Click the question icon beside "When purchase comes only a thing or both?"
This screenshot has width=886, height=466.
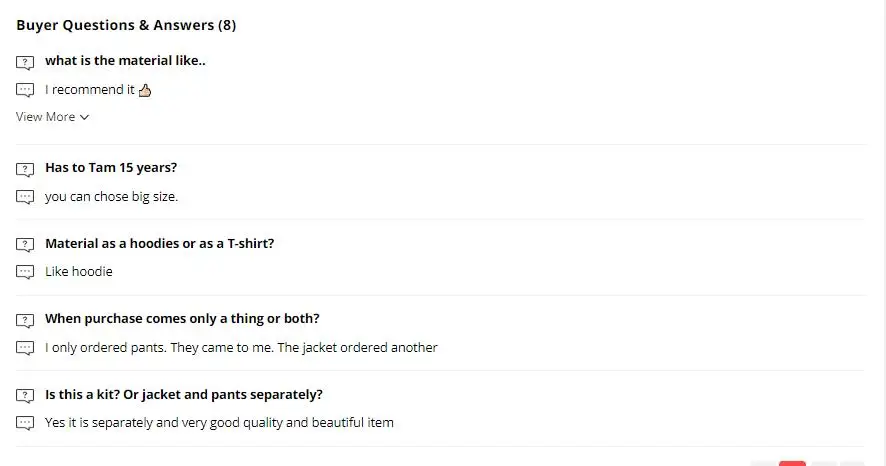pyautogui.click(x=25, y=320)
